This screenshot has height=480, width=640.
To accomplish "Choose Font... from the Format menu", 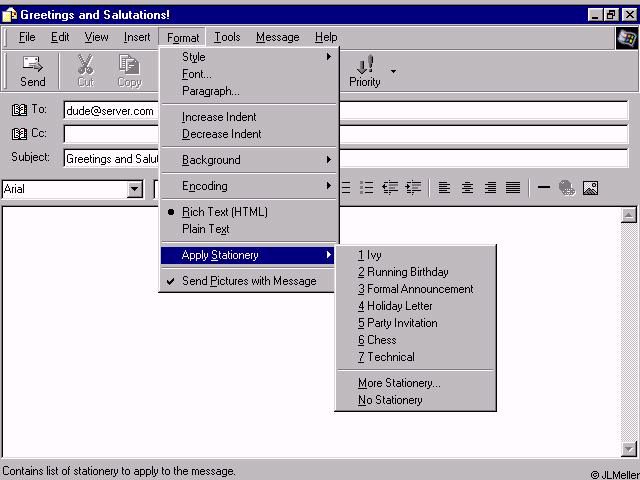I will click(249, 74).
